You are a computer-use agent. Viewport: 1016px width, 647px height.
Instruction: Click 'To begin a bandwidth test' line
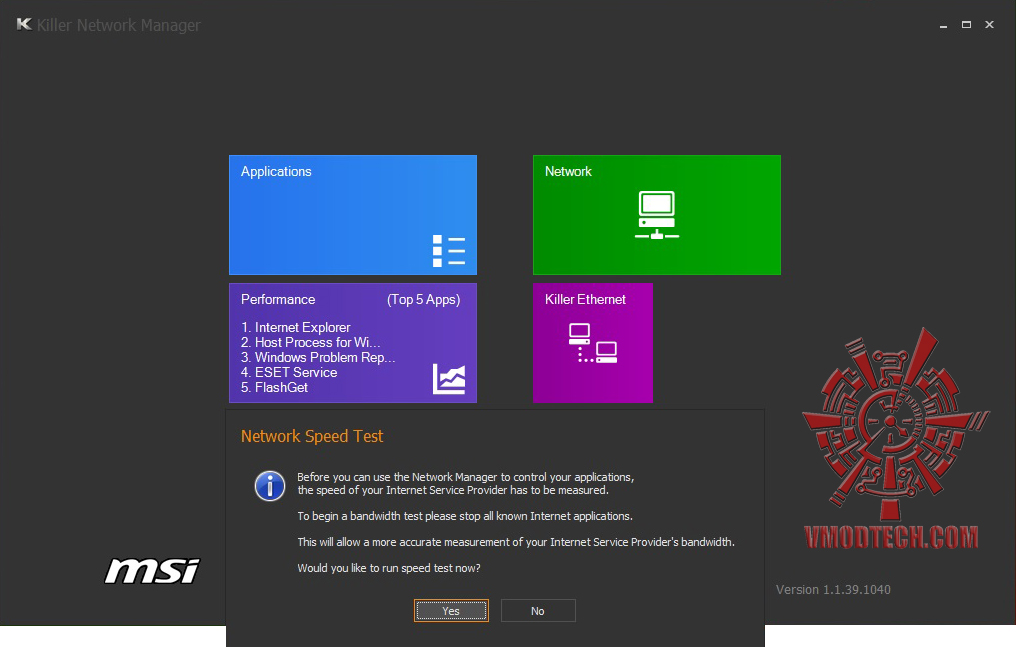pyautogui.click(x=465, y=516)
